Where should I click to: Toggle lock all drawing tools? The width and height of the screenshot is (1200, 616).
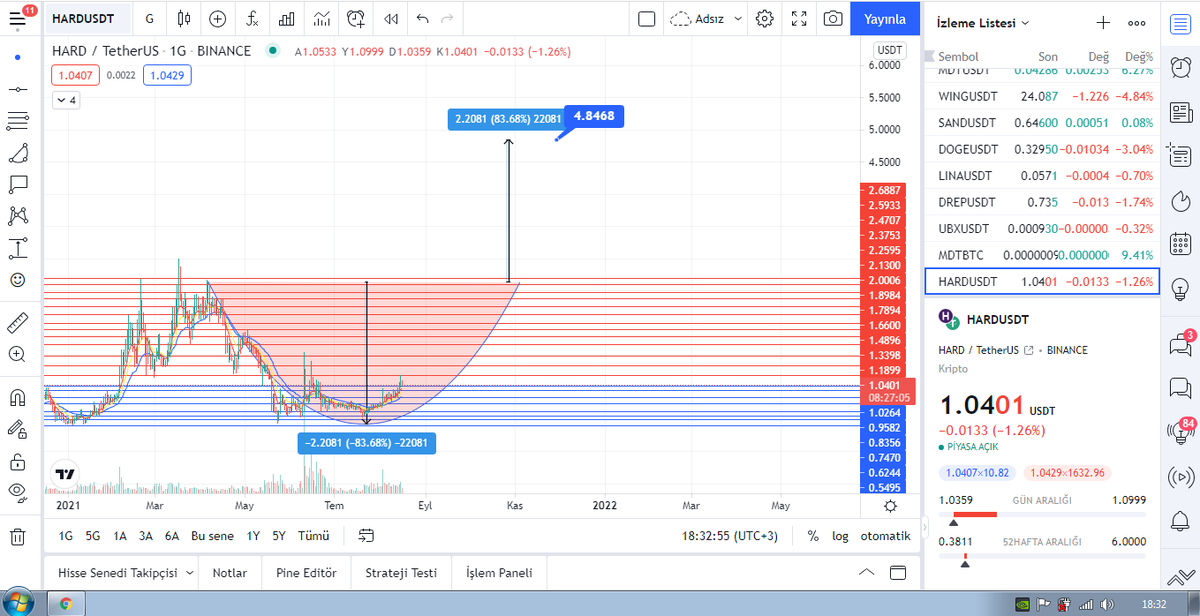(17, 461)
